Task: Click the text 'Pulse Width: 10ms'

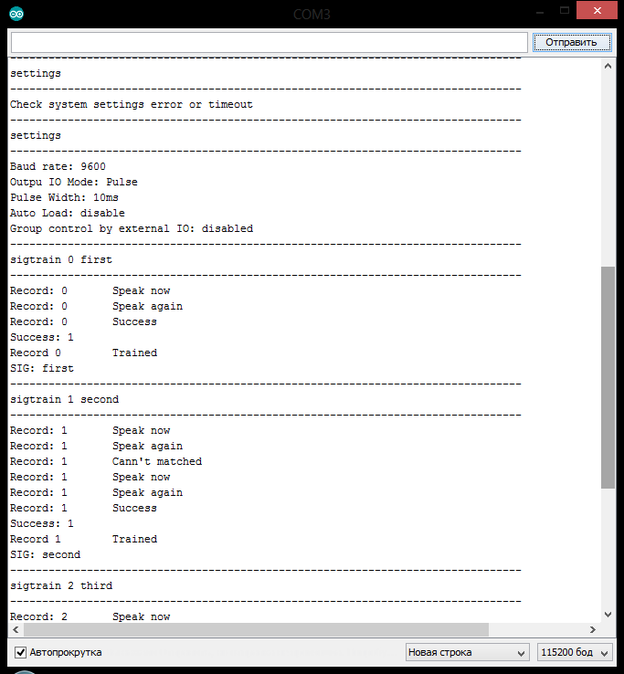Action: pyautogui.click(x=64, y=197)
